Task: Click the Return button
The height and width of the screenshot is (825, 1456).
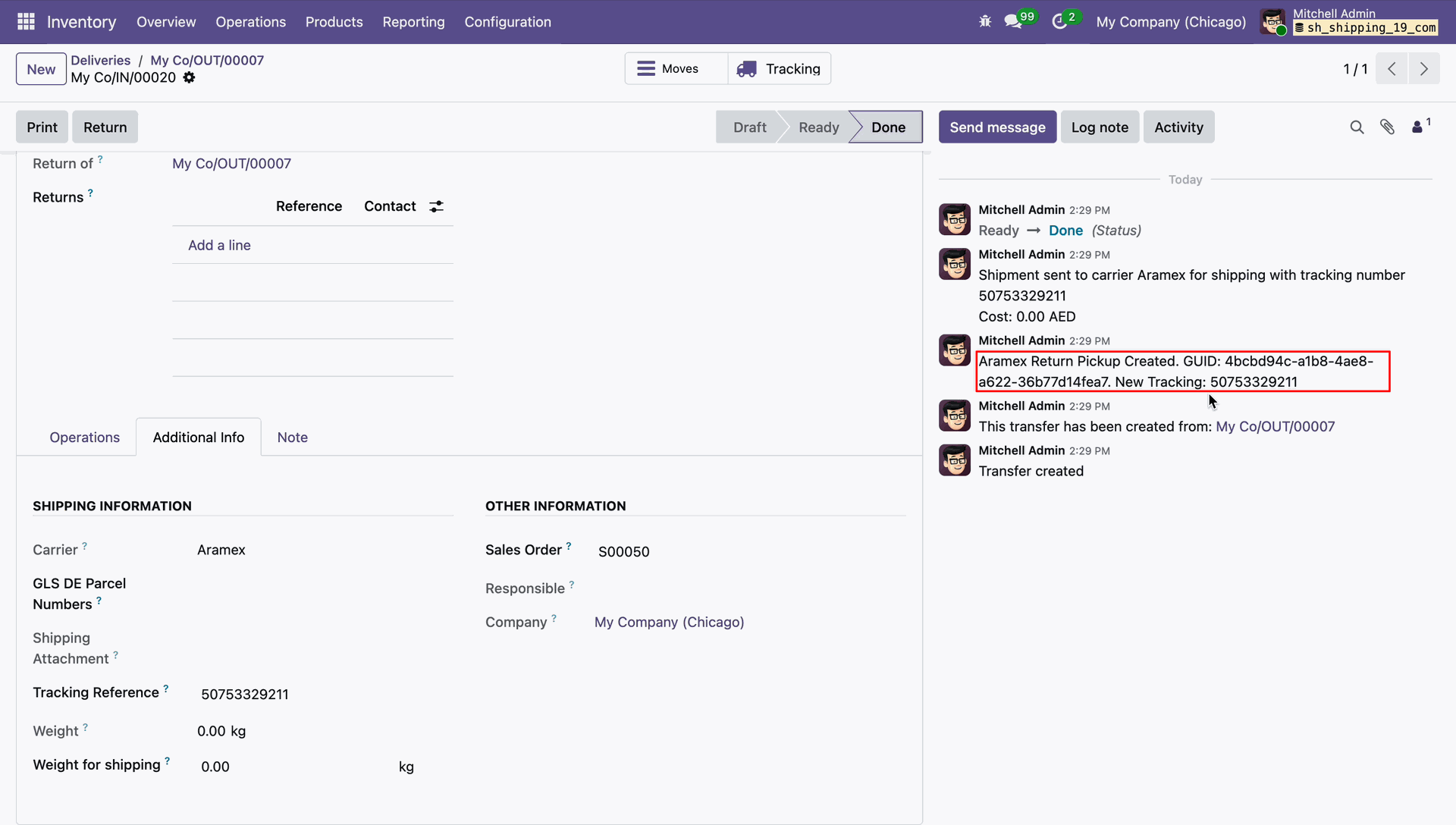Action: [x=105, y=127]
